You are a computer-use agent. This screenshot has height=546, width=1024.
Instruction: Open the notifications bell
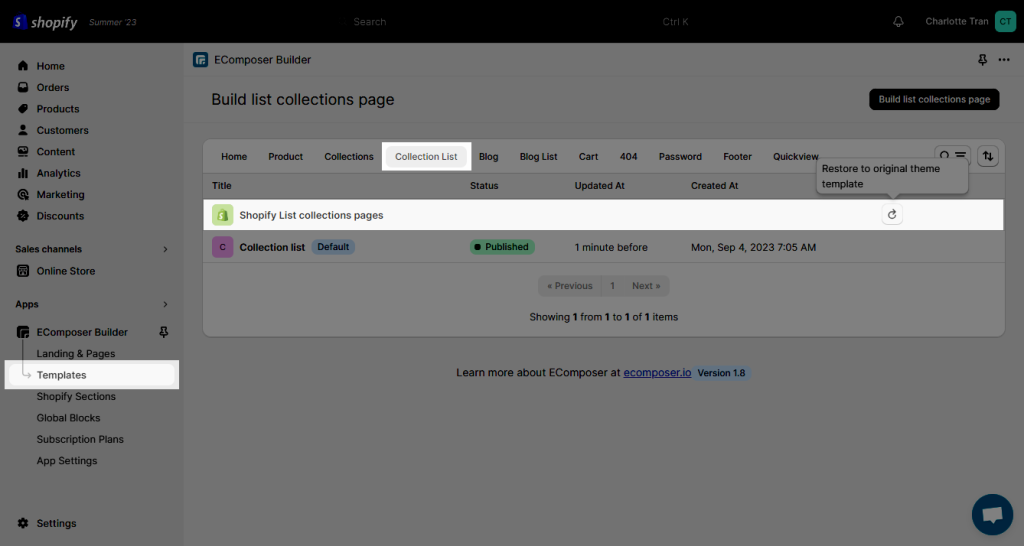coord(899,22)
